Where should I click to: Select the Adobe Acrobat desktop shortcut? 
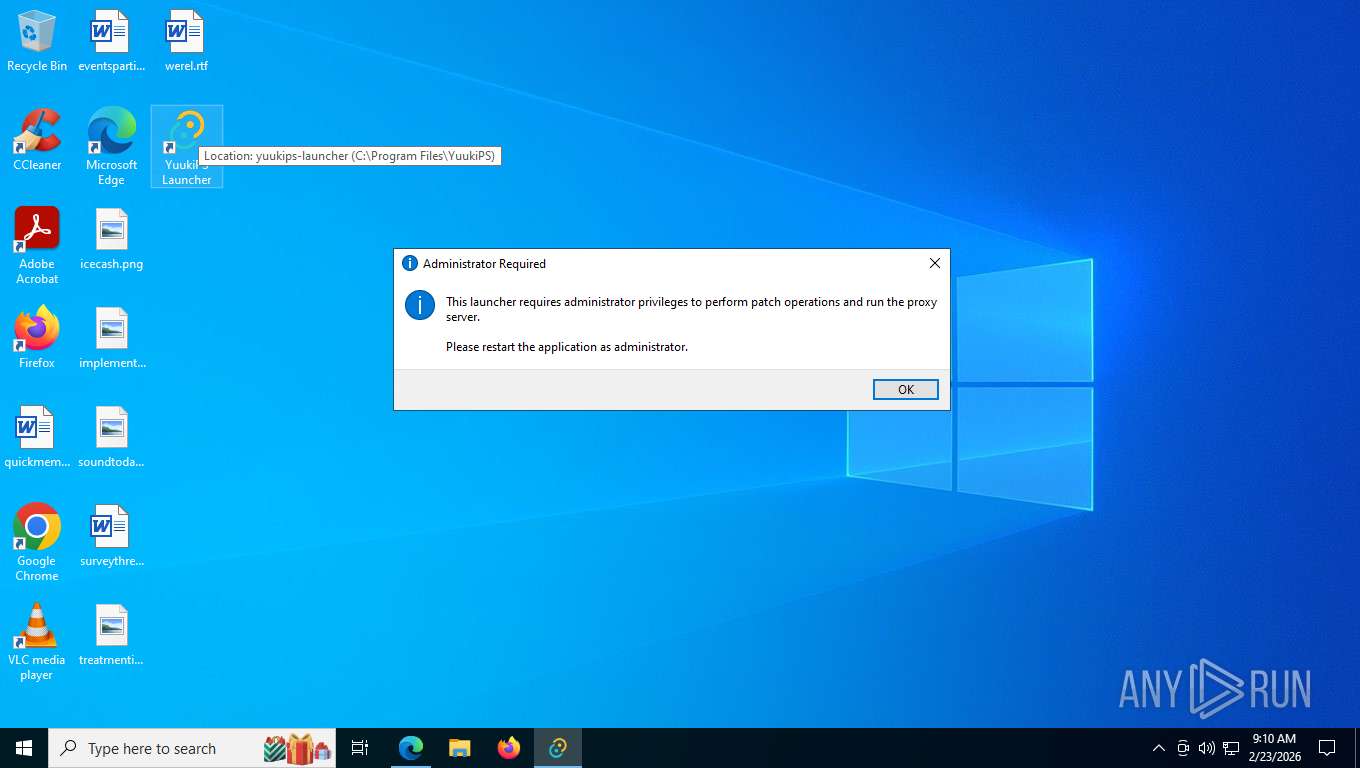click(37, 246)
